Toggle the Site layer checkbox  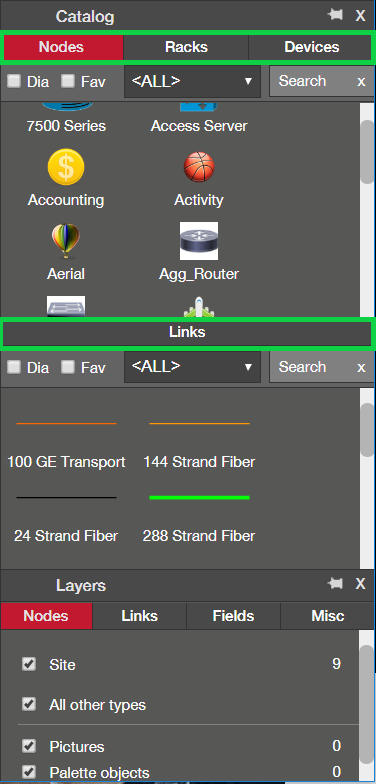click(x=29, y=664)
